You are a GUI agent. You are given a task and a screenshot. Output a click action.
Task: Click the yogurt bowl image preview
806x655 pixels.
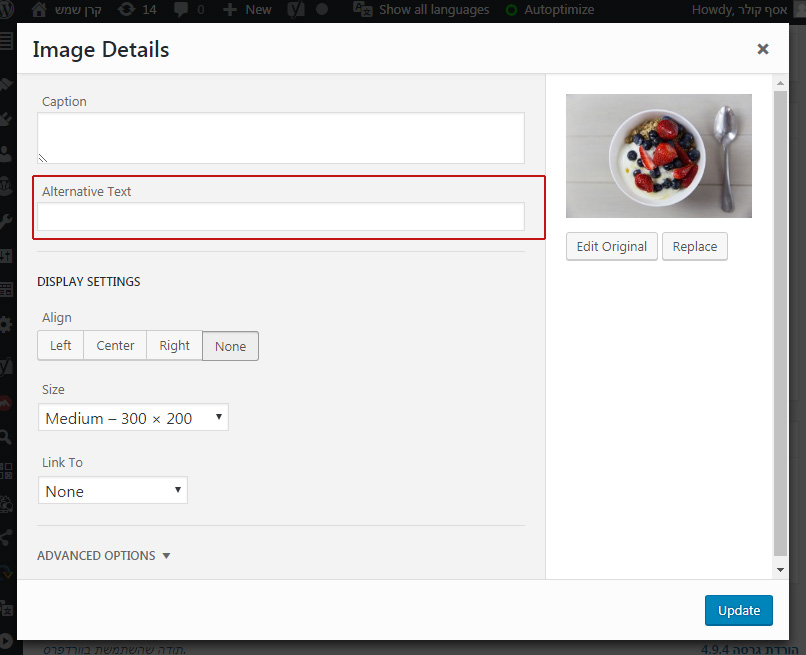659,156
